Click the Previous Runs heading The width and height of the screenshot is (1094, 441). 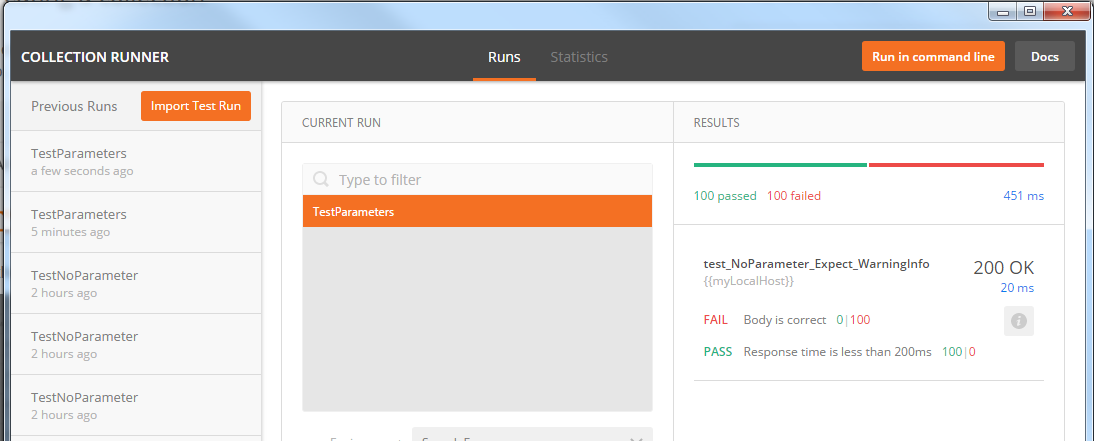(x=74, y=106)
